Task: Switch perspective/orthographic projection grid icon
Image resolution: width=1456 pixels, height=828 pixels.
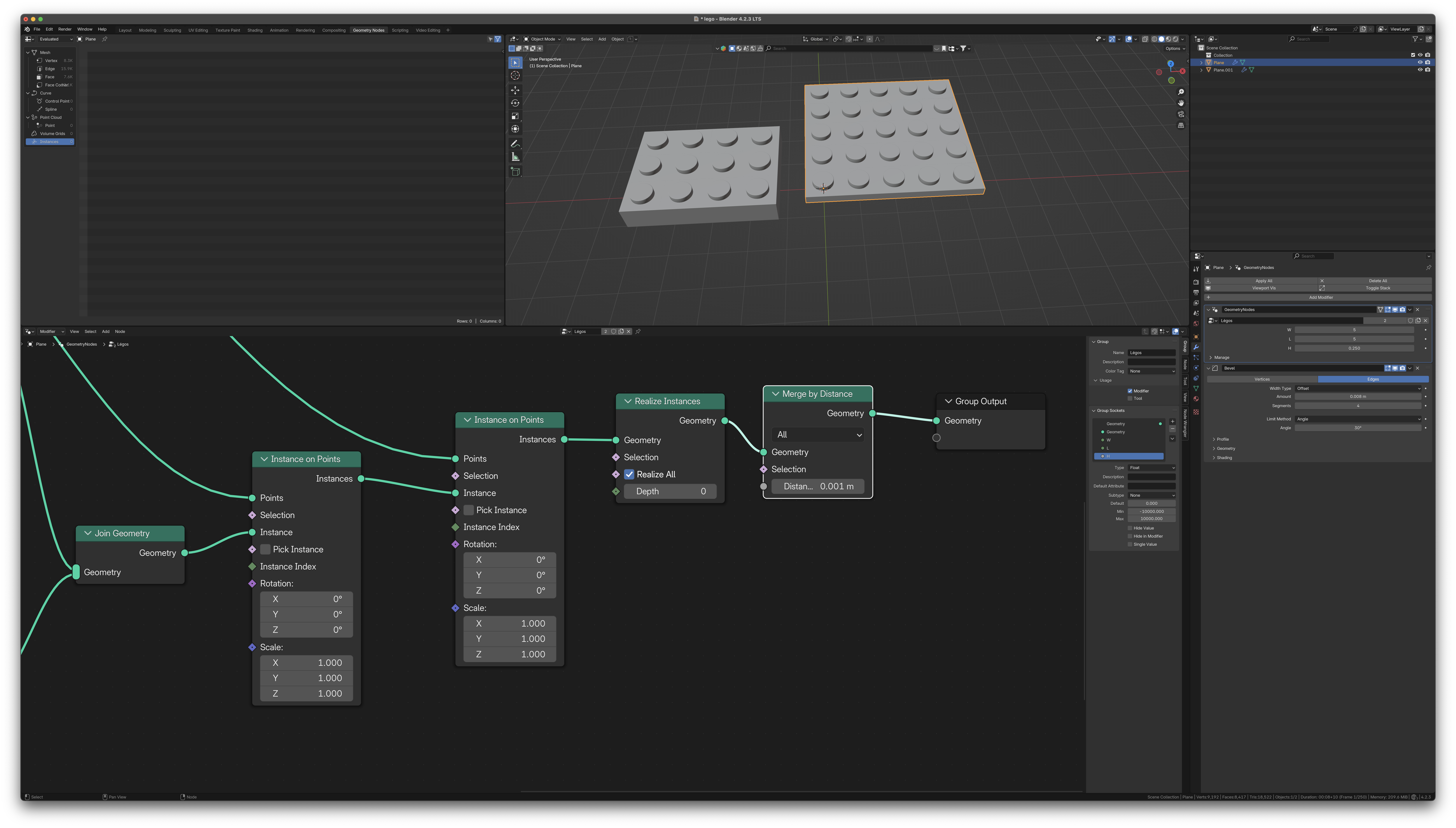Action: (x=1181, y=125)
